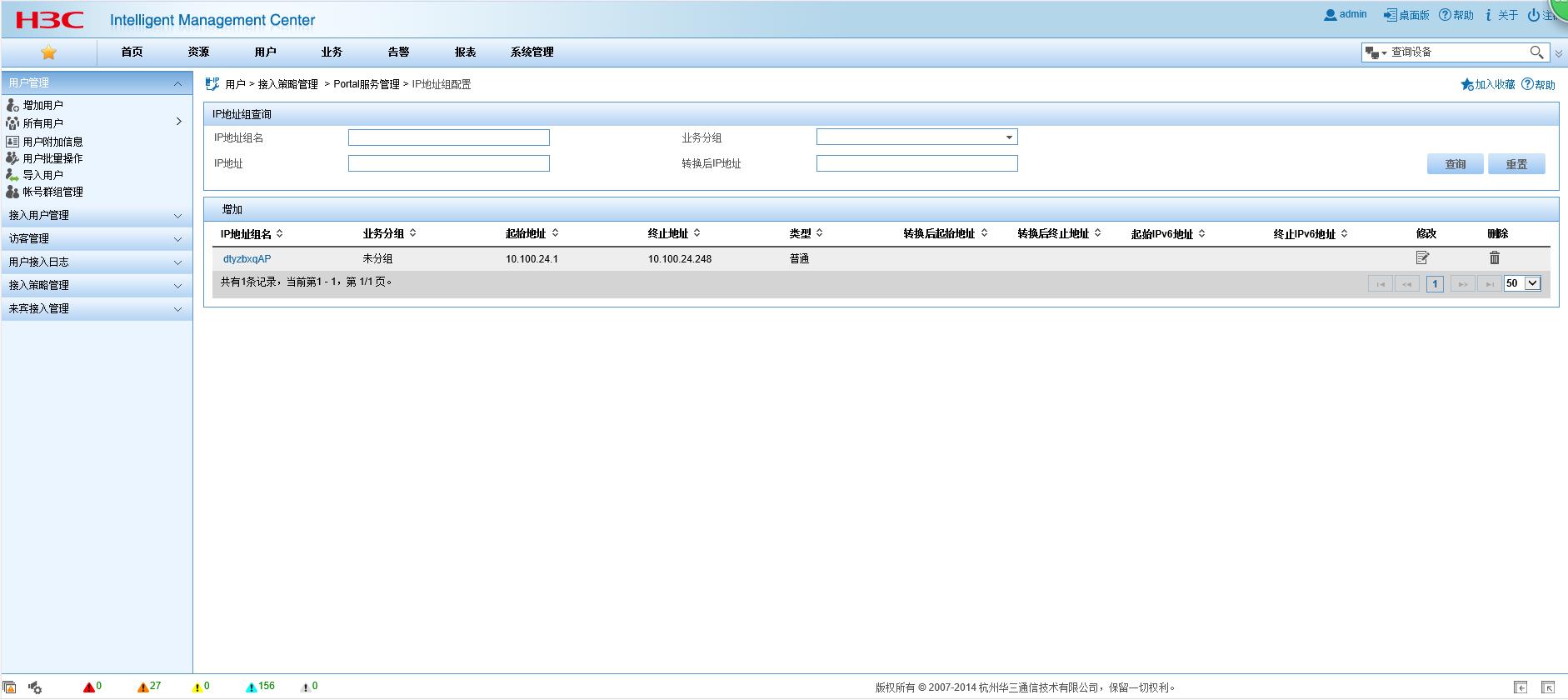
Task: Open top-bar help (帮助) link
Action: point(1456,15)
